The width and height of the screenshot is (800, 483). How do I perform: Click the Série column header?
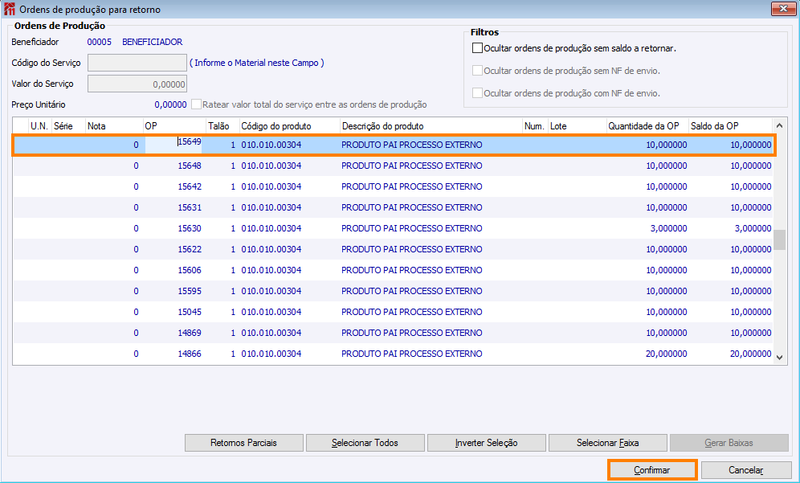68,126
